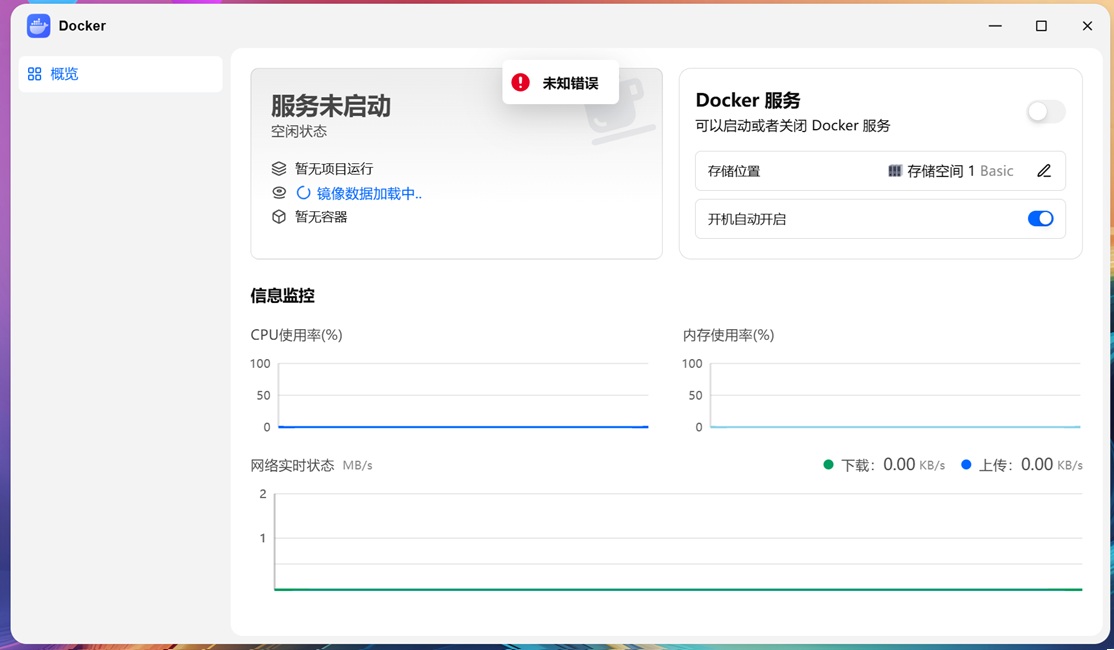Click the layers icon beside 暂无项目运行

(x=279, y=169)
